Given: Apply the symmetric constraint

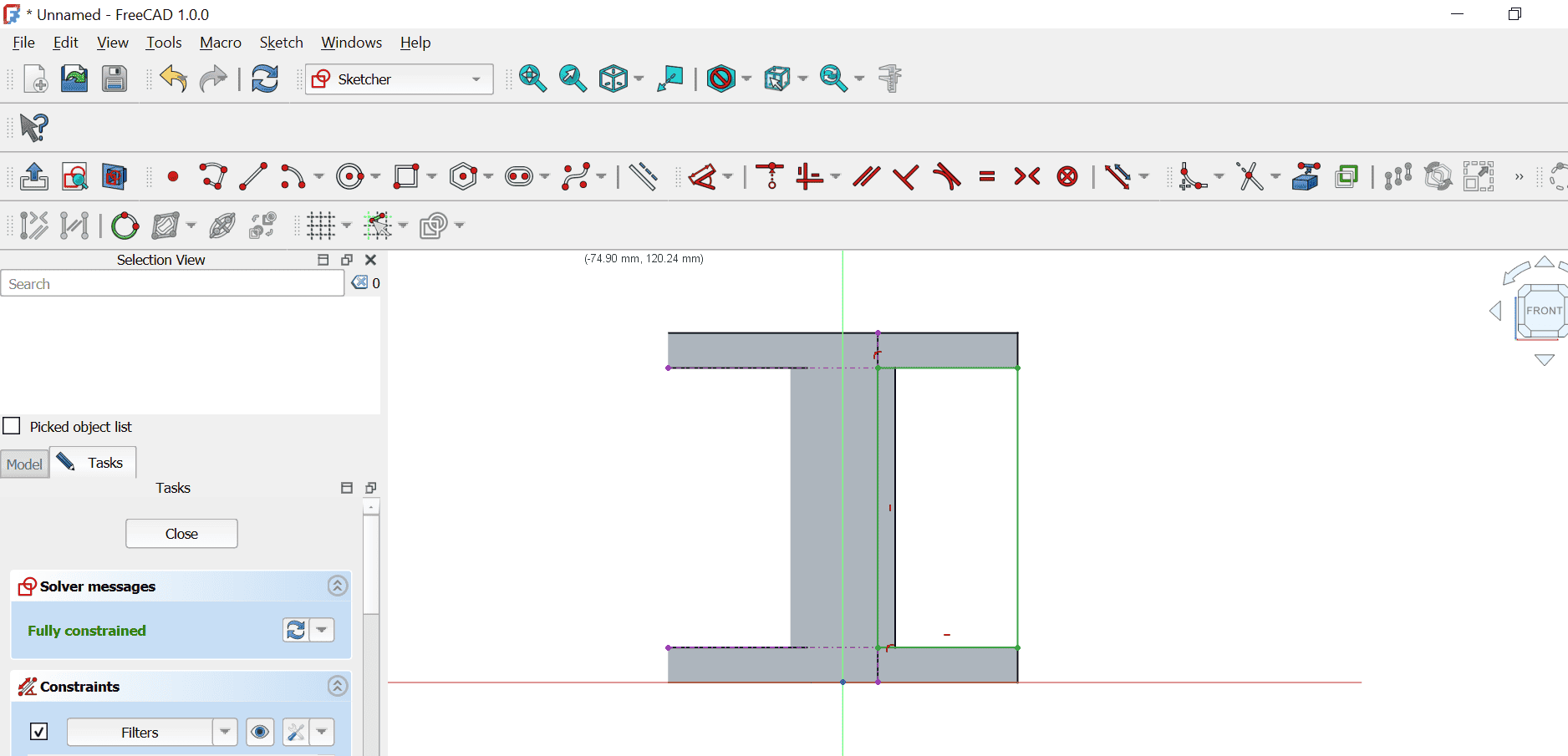Looking at the screenshot, I should coord(1027,177).
